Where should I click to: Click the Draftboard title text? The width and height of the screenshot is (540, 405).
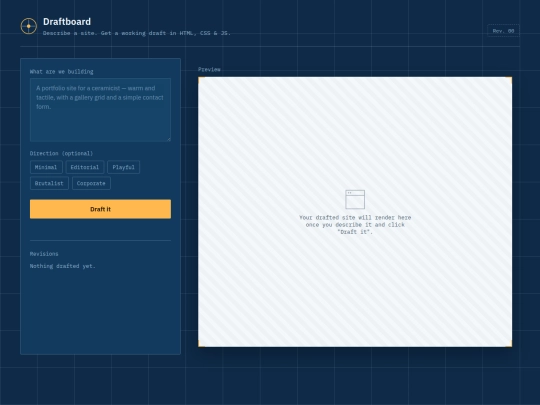click(x=67, y=22)
